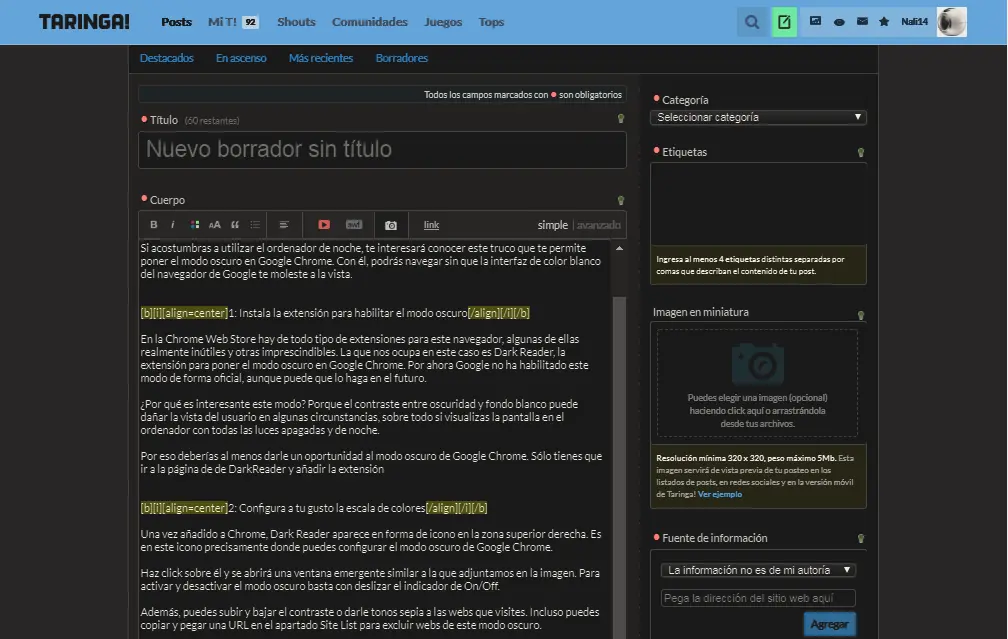Click the green create-post icon
Image resolution: width=1008 pixels, height=639 pixels.
(x=784, y=22)
